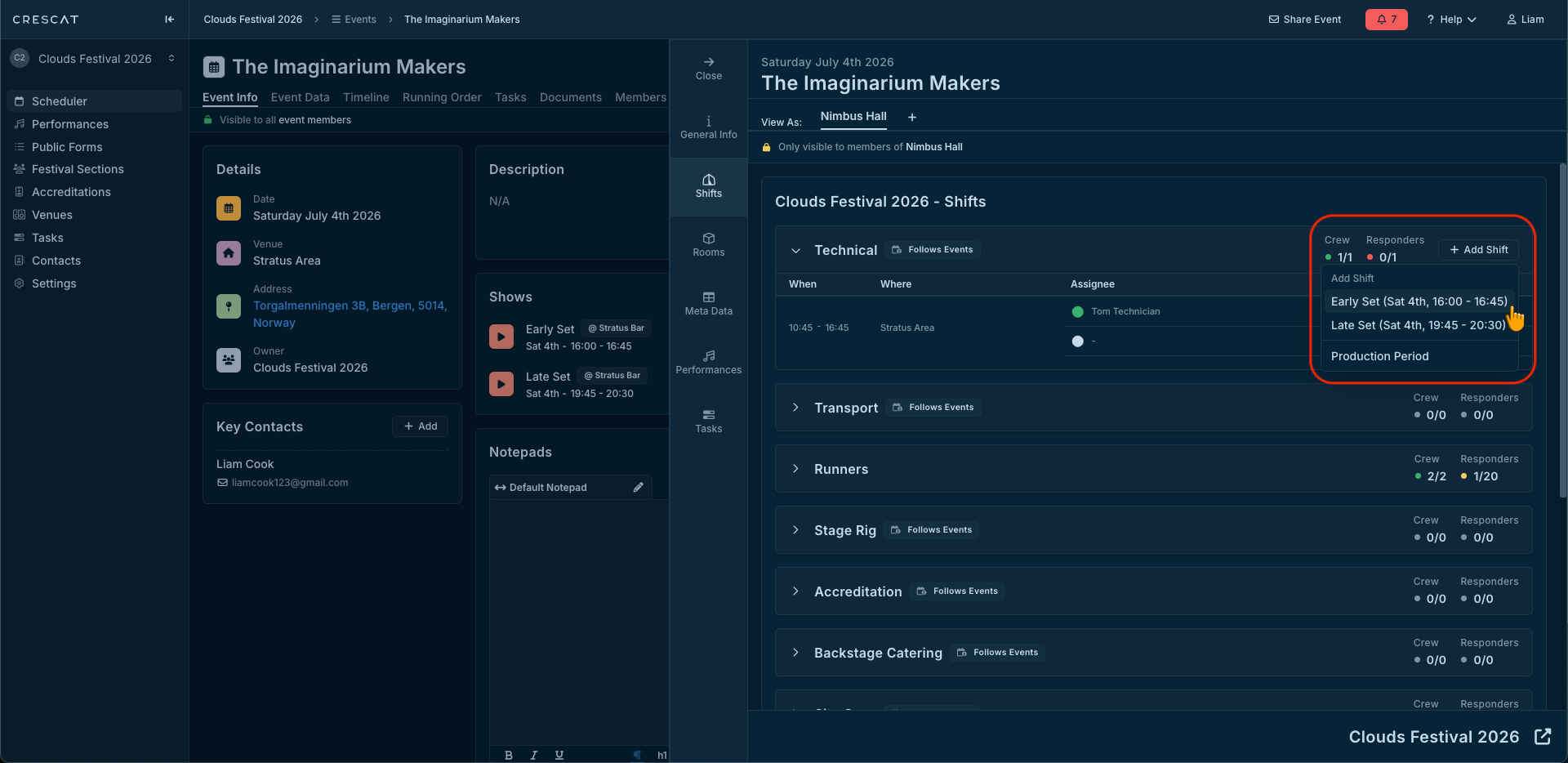Open Clouds Festival 2026 external link icon
The image size is (1568, 763).
(x=1543, y=737)
